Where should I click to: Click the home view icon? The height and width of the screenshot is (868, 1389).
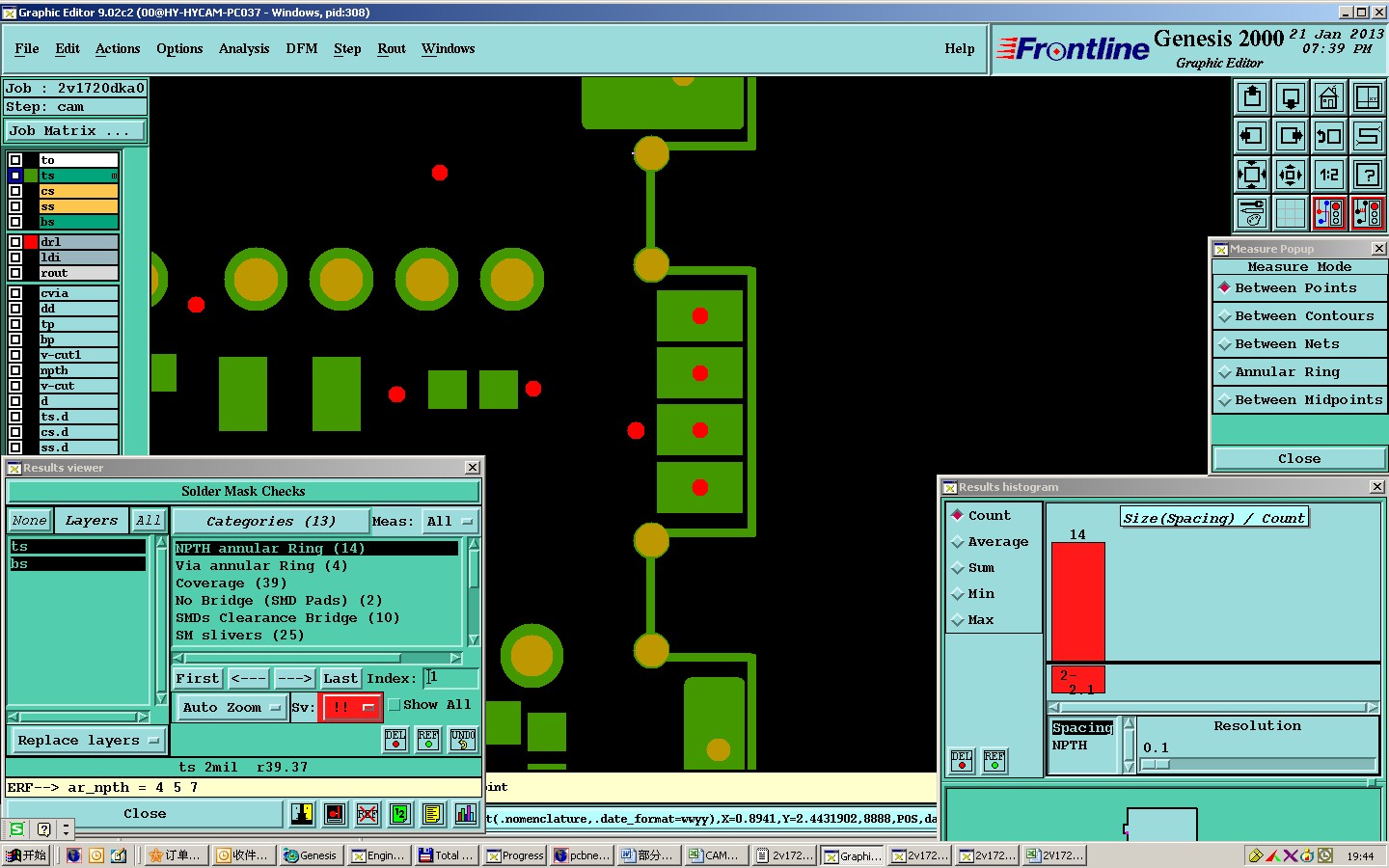(1329, 97)
